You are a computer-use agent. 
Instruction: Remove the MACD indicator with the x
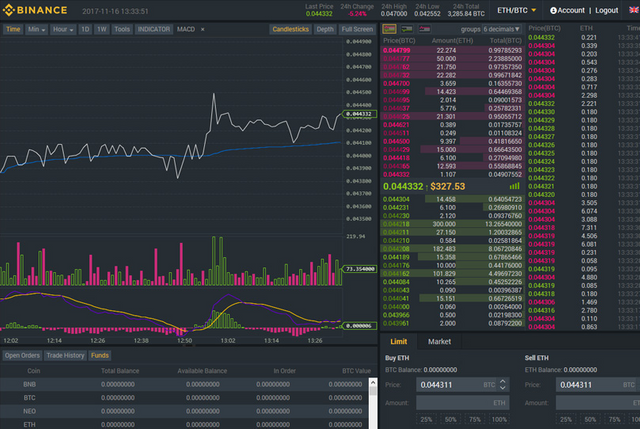(202, 29)
